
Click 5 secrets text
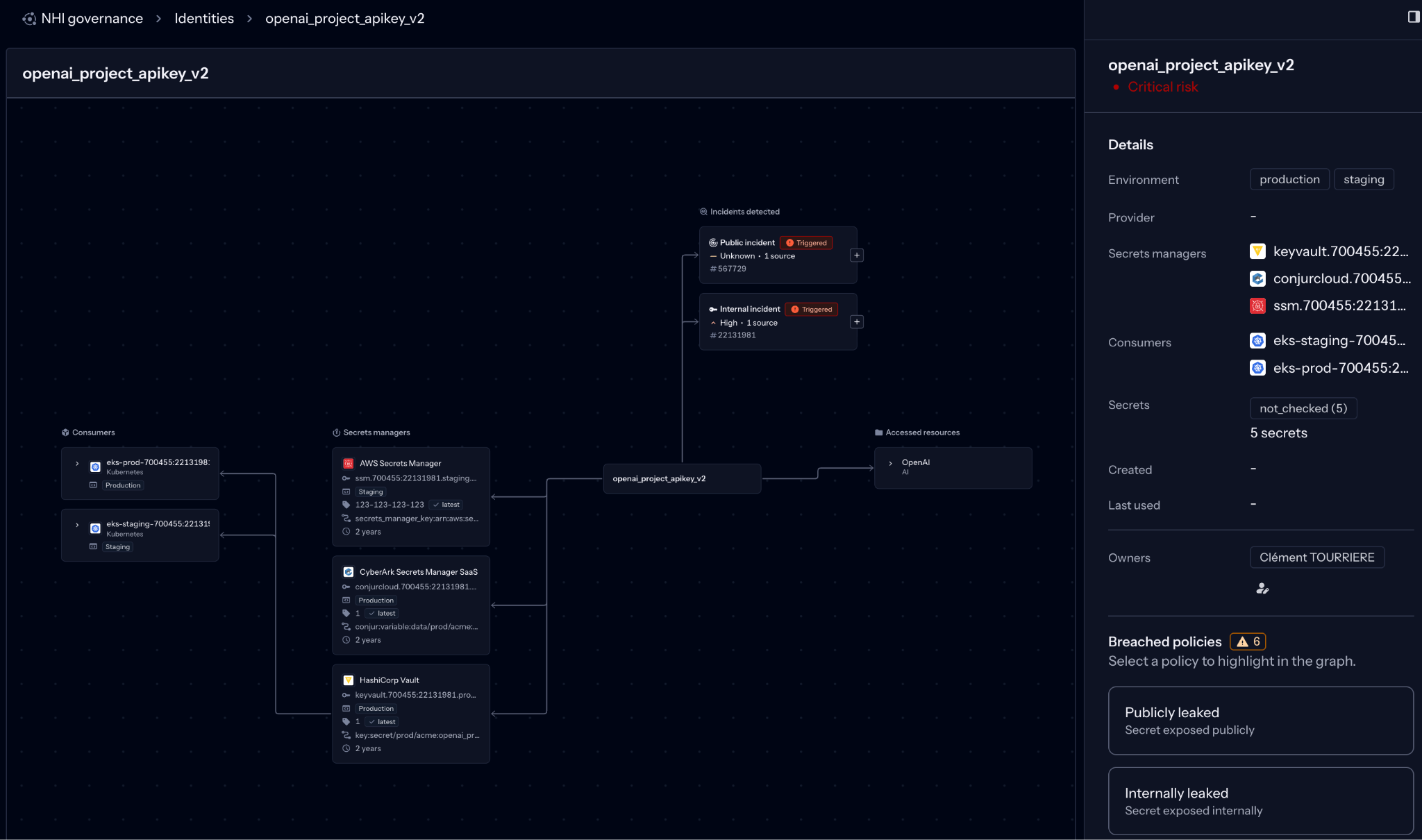(1278, 433)
